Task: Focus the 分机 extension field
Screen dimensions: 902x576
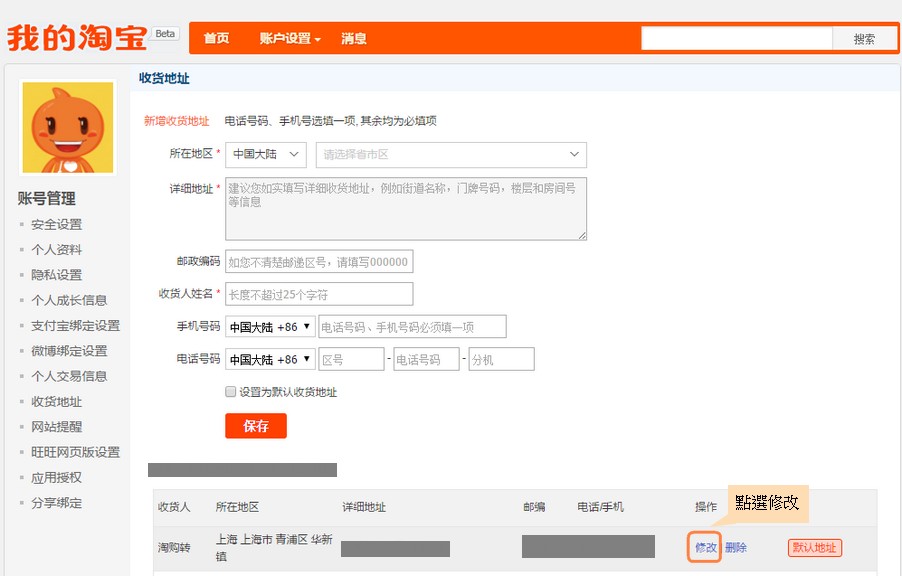Action: (502, 360)
